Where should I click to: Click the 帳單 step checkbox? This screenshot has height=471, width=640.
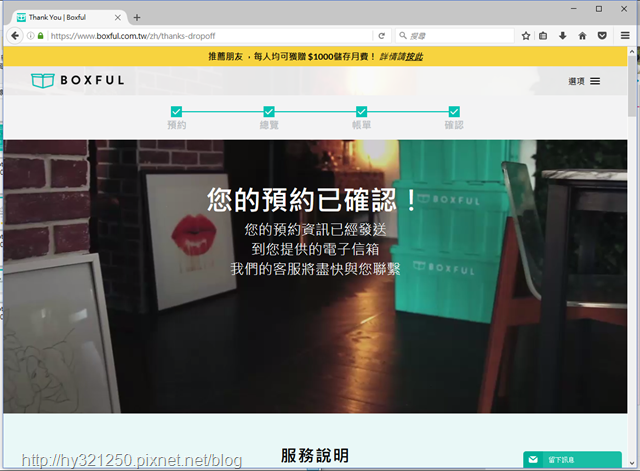click(362, 111)
